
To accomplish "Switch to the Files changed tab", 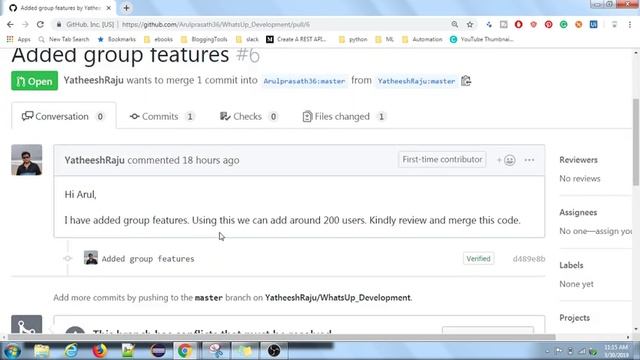I will (344, 116).
